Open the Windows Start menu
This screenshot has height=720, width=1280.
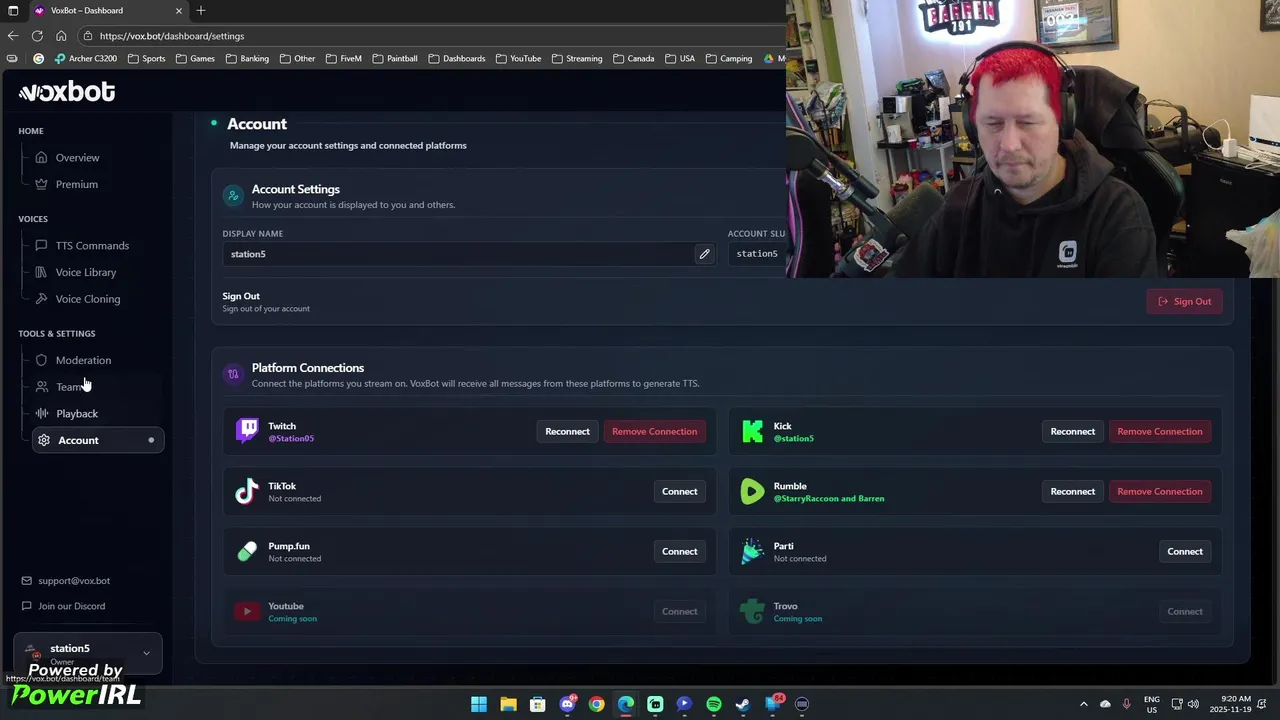coord(479,704)
